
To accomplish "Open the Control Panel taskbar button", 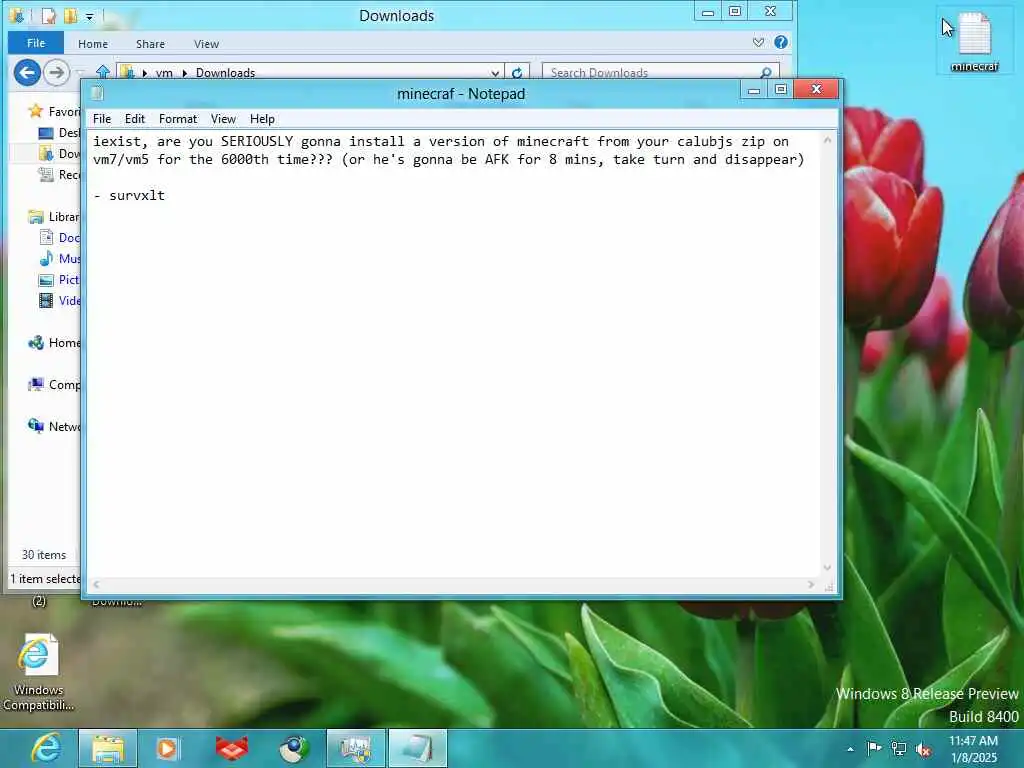I will [x=356, y=748].
